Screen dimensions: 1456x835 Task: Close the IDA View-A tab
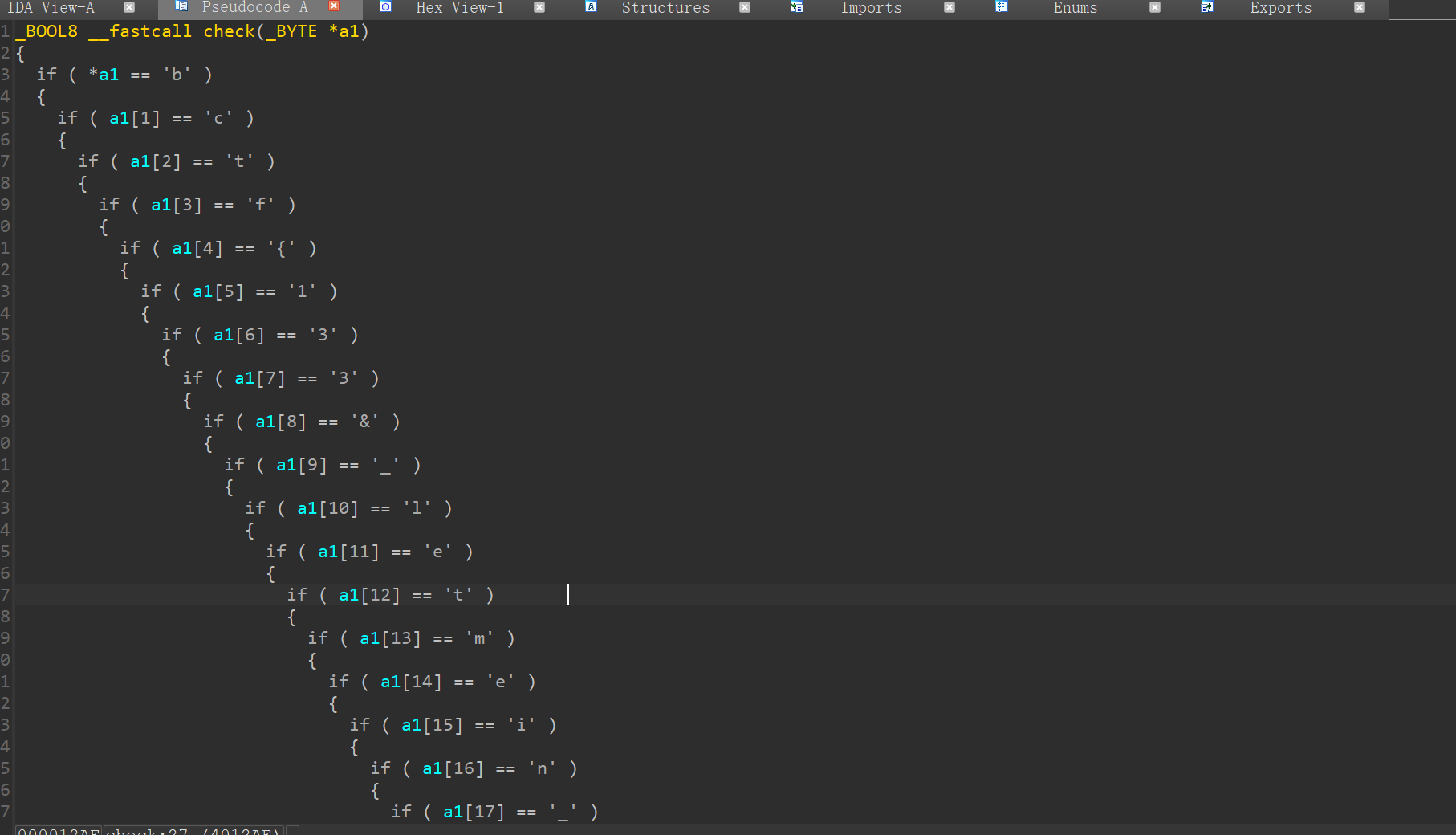point(129,7)
